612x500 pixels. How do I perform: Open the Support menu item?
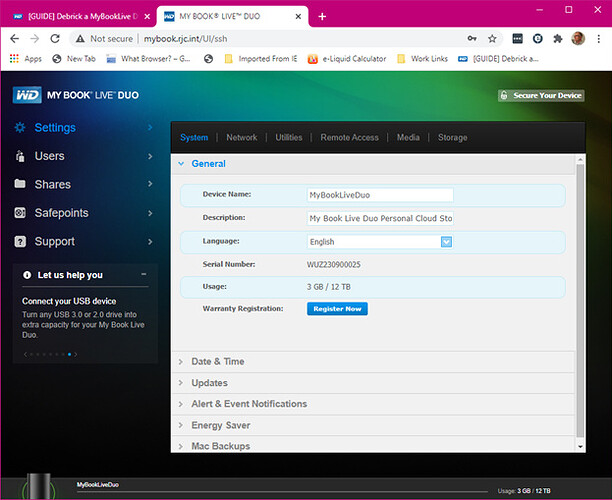(x=55, y=242)
